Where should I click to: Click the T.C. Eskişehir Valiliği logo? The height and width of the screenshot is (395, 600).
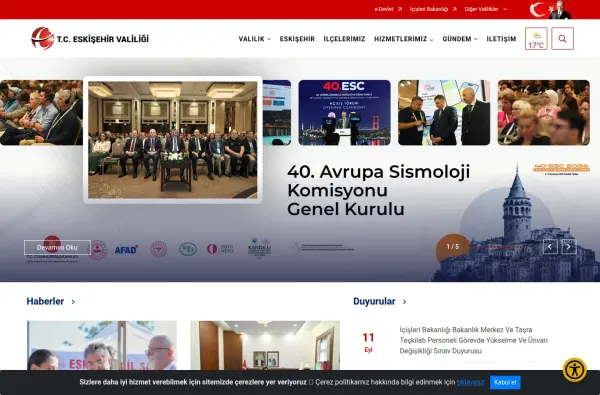90,38
